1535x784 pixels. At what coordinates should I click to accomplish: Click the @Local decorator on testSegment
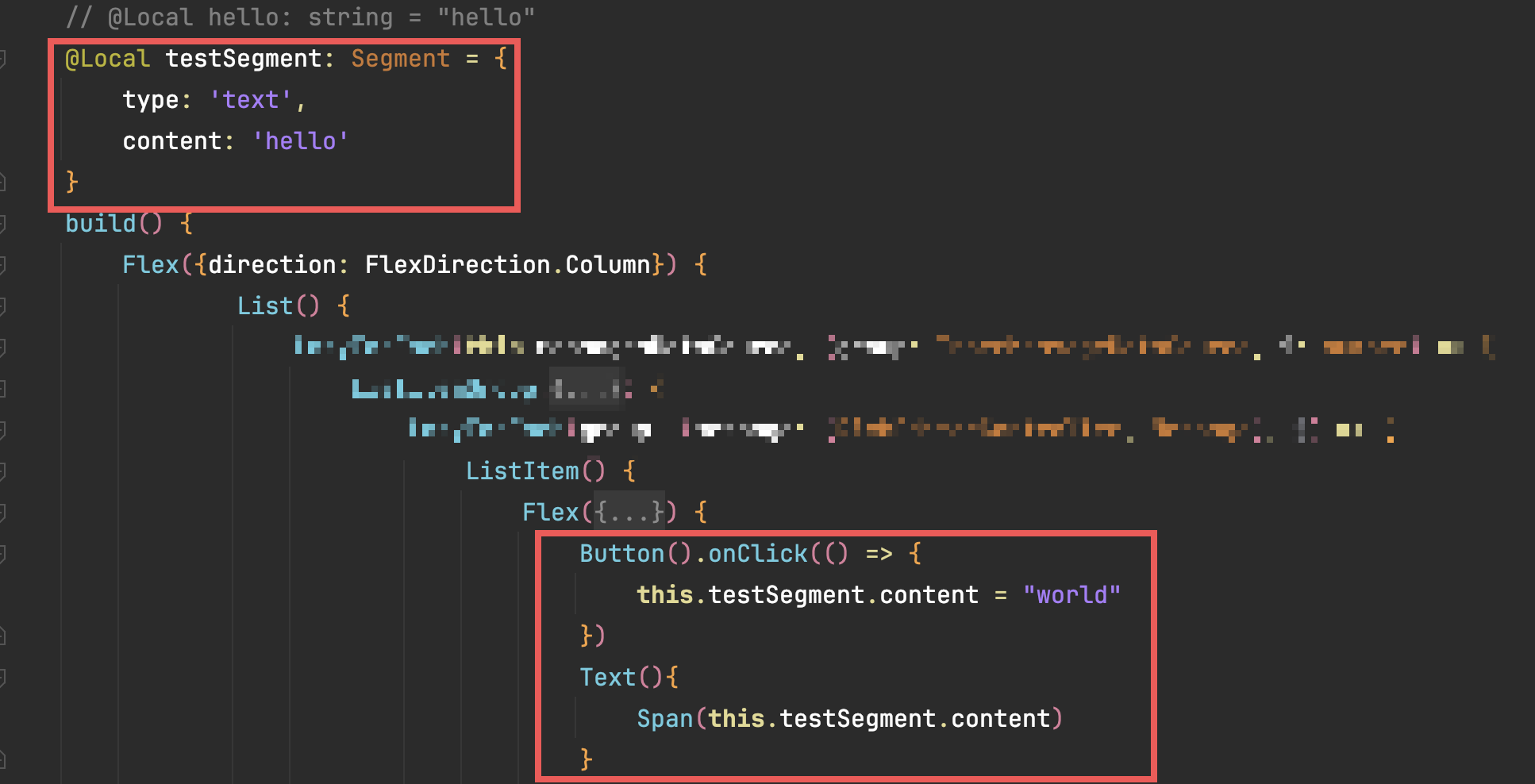coord(107,59)
